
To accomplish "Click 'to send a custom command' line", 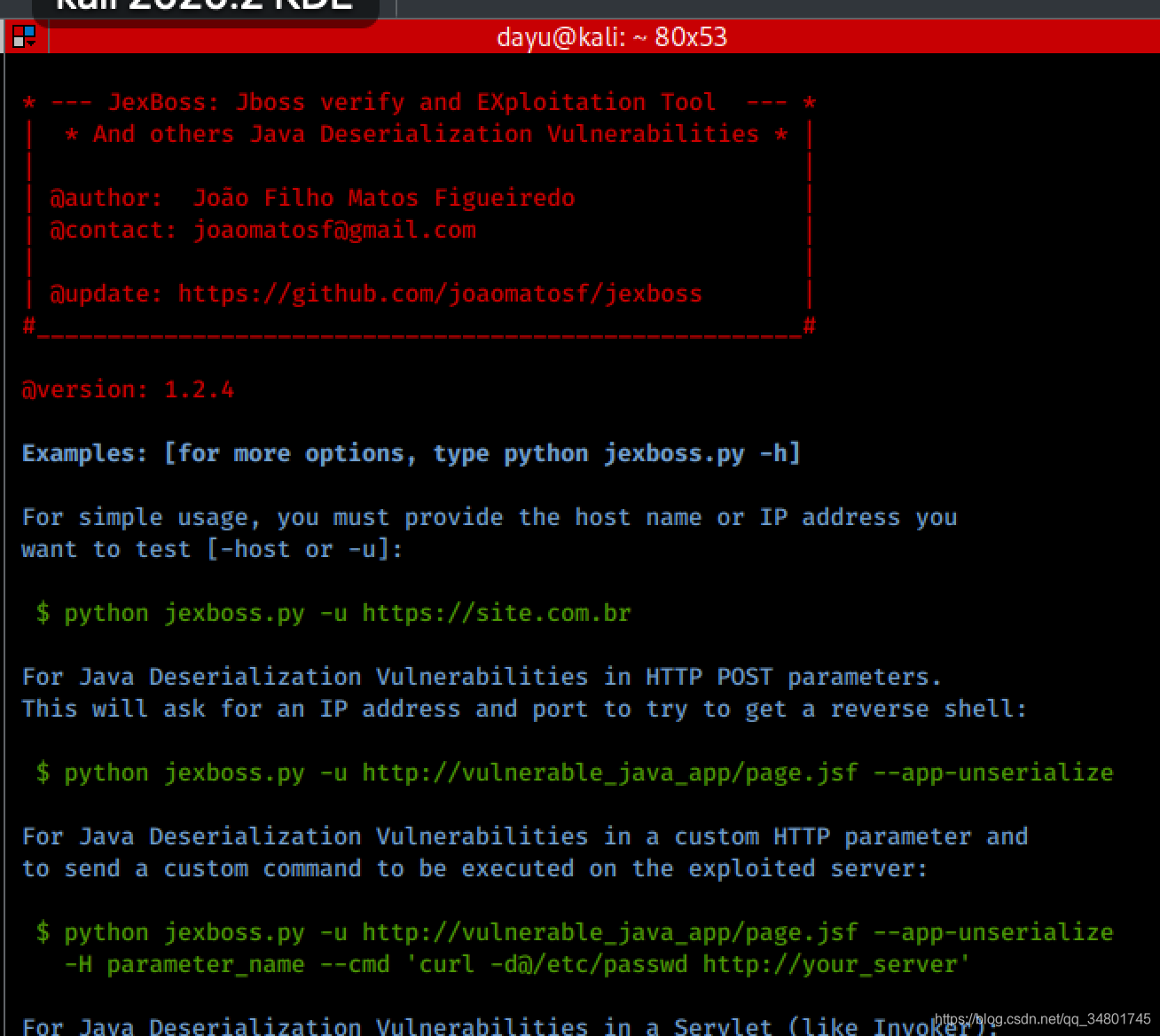I will tap(474, 868).
